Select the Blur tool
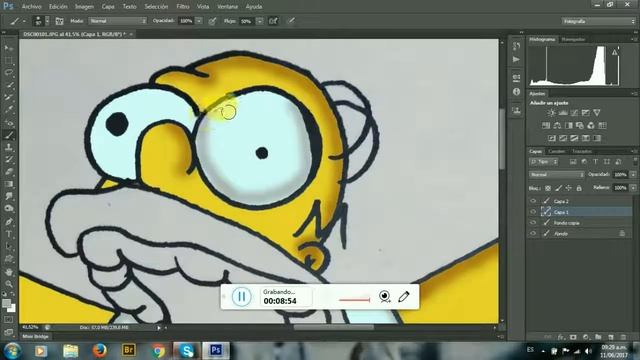The height and width of the screenshot is (360, 640). click(9, 197)
